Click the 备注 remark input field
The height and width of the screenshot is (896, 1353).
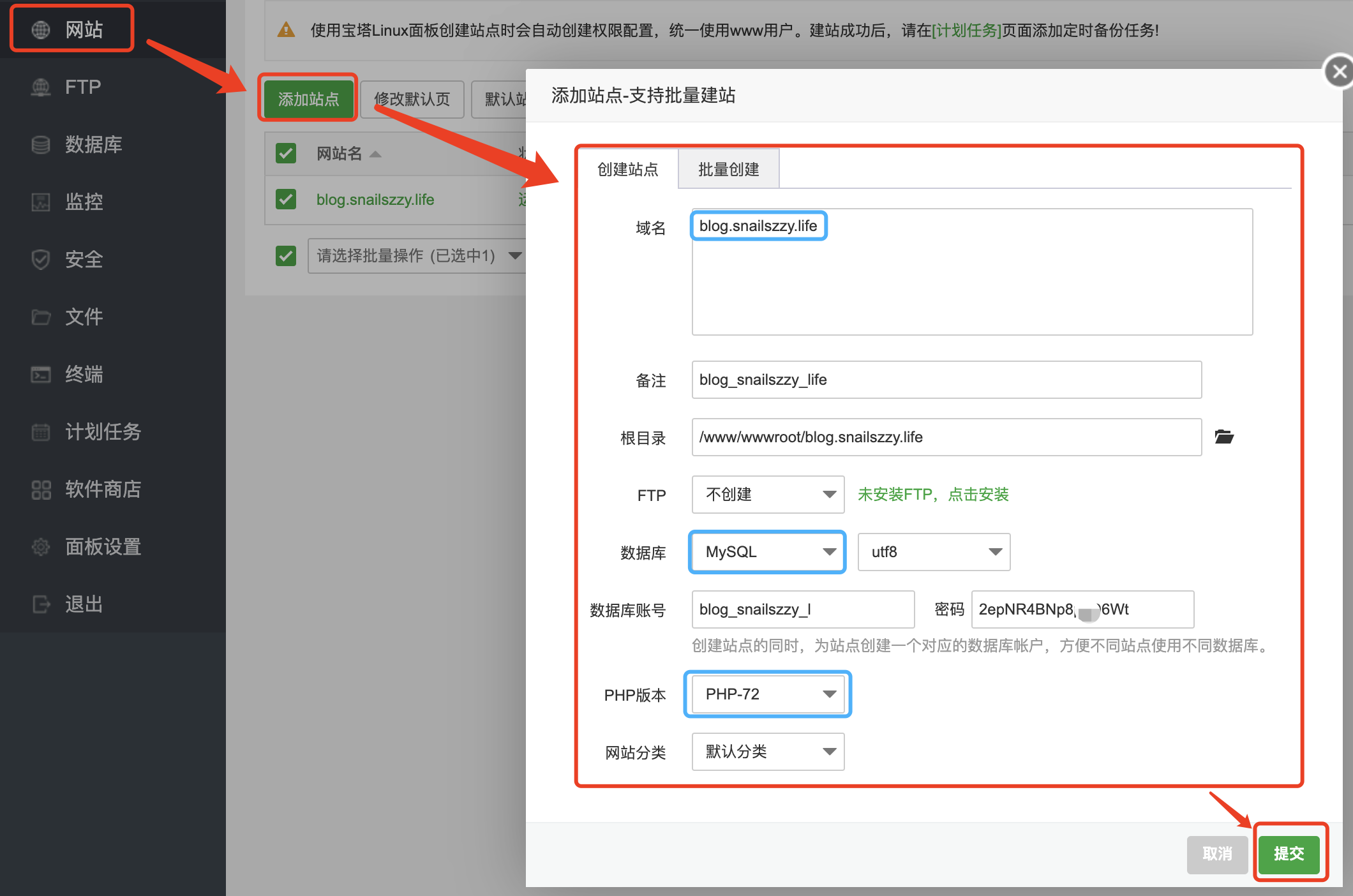946,380
